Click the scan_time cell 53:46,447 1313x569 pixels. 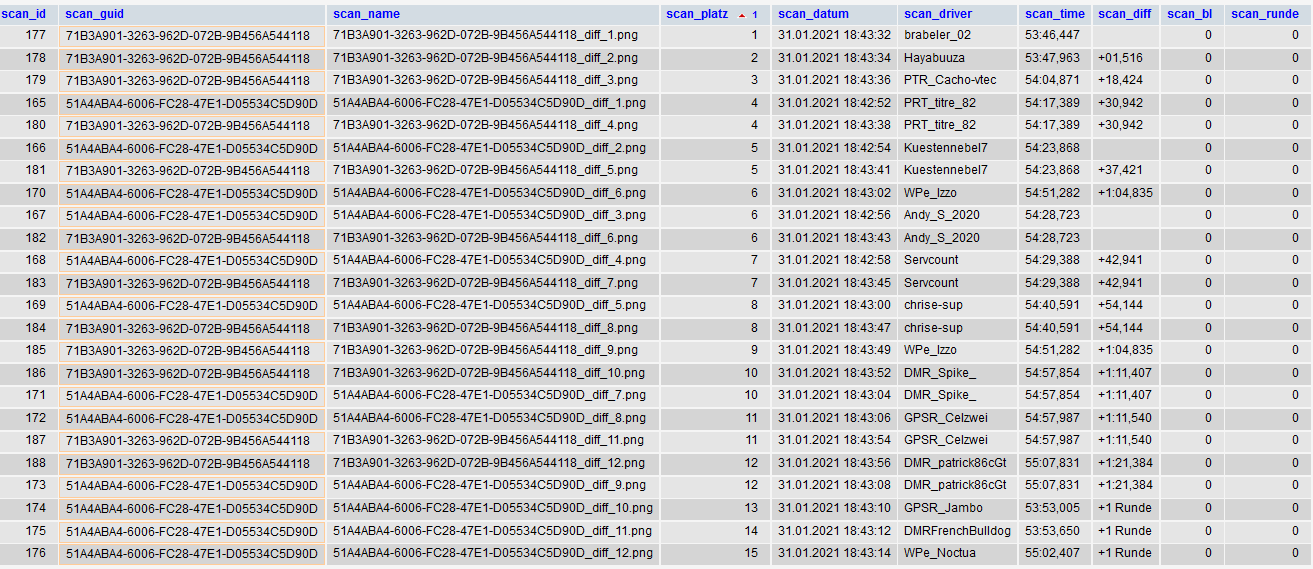pyautogui.click(x=1052, y=35)
